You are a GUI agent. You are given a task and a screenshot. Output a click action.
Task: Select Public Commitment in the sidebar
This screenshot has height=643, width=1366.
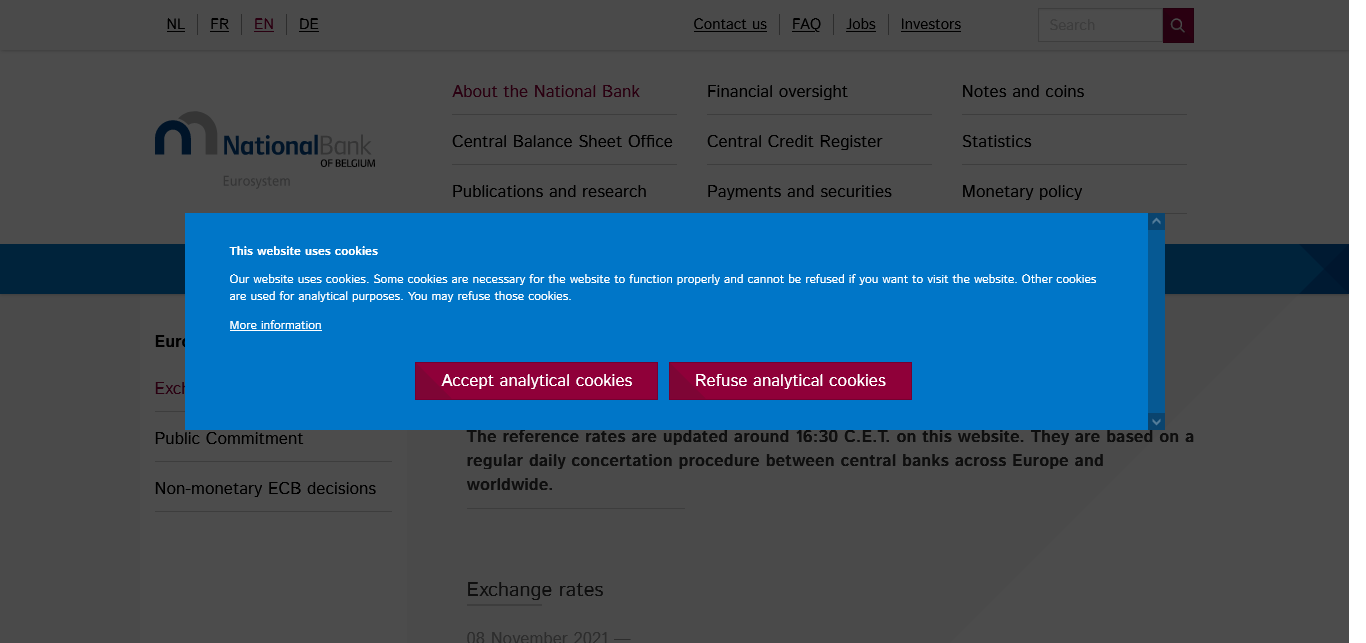click(229, 438)
